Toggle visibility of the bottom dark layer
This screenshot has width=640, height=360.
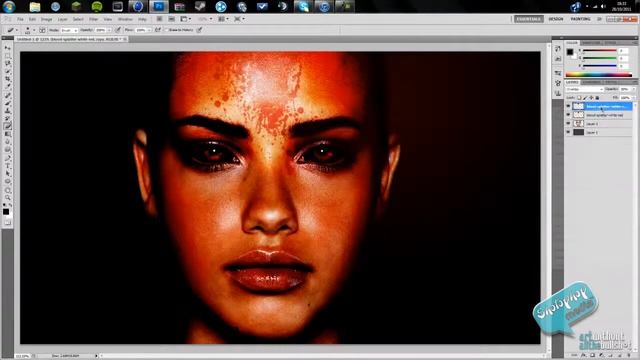(x=568, y=132)
